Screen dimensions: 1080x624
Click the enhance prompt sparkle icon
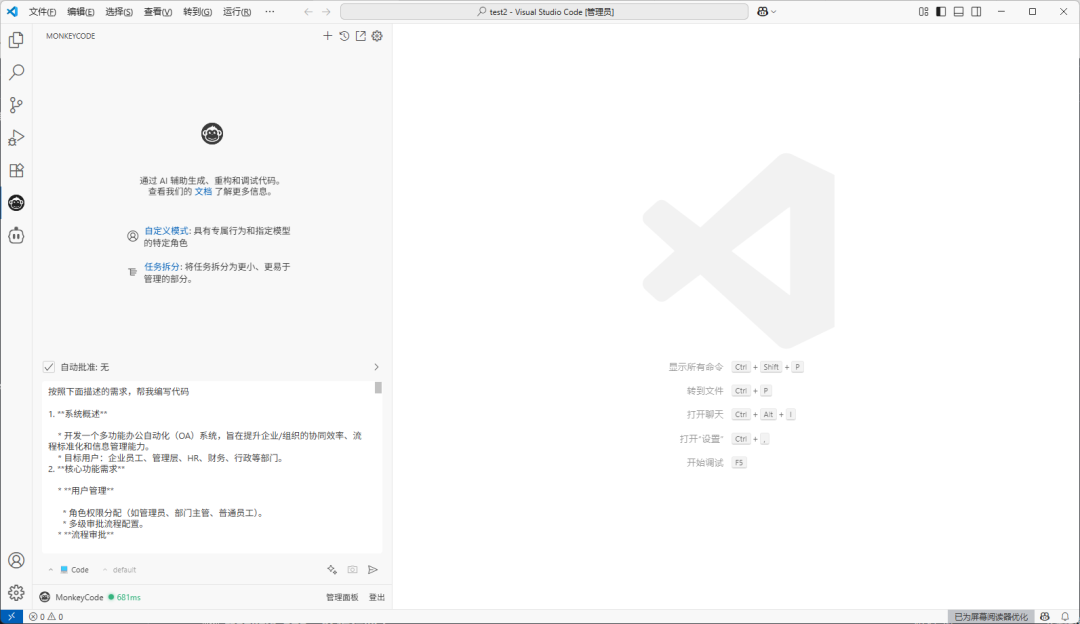(x=332, y=570)
